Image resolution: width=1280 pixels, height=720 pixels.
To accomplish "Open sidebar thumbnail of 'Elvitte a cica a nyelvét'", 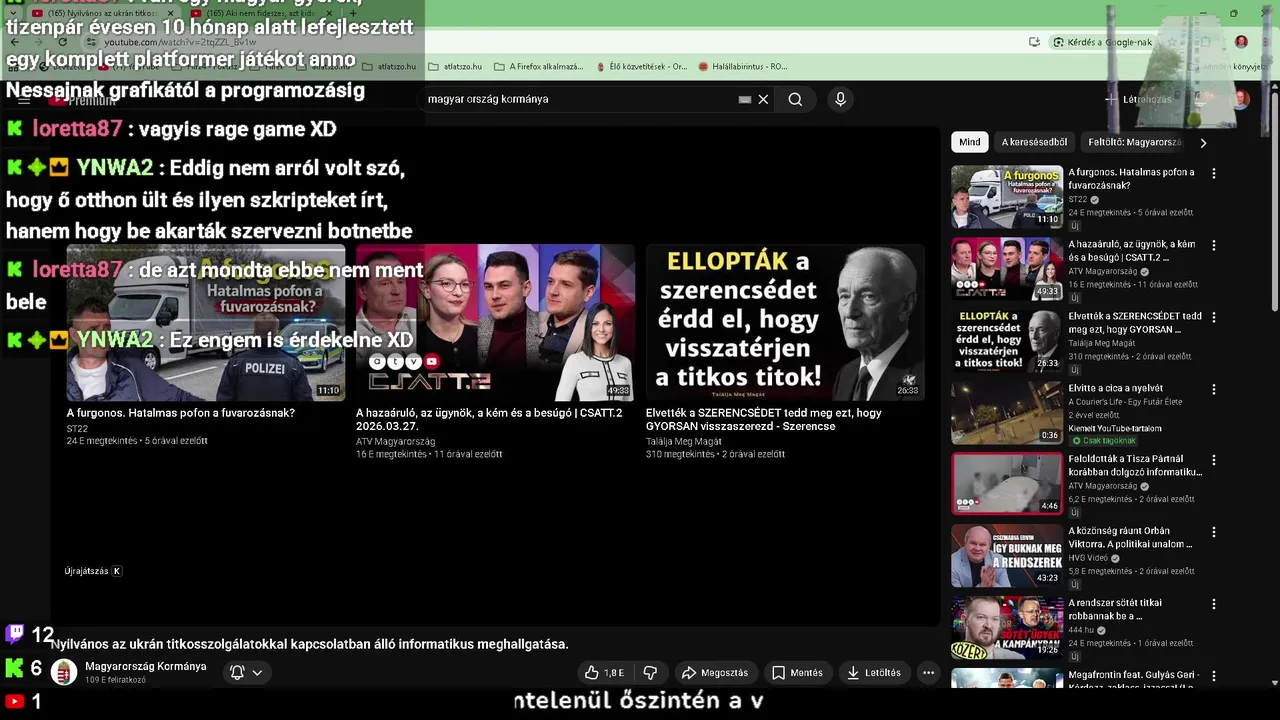I will click(1007, 413).
